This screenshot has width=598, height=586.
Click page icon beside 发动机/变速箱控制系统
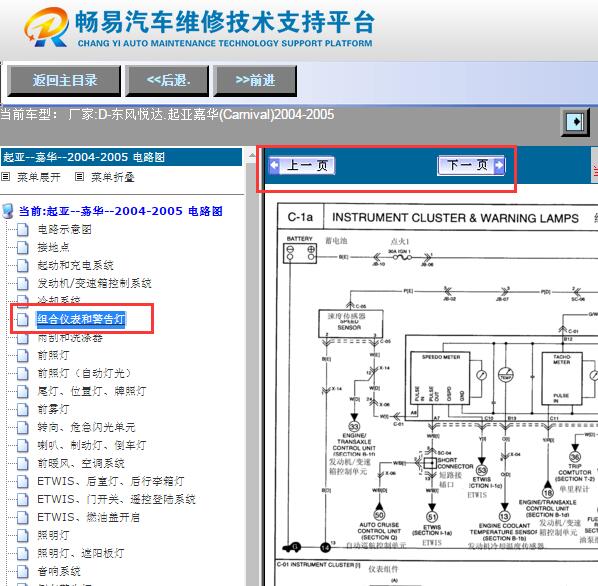point(23,283)
